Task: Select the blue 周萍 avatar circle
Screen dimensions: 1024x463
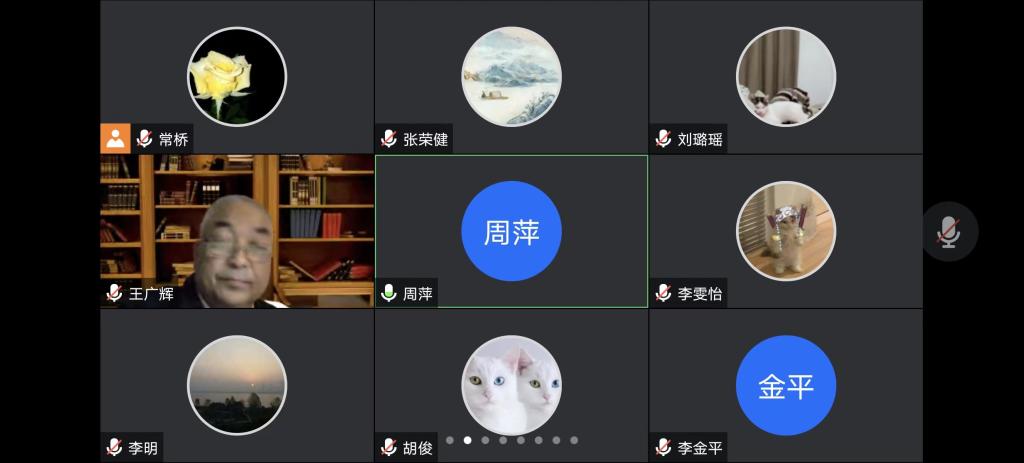Action: (511, 231)
